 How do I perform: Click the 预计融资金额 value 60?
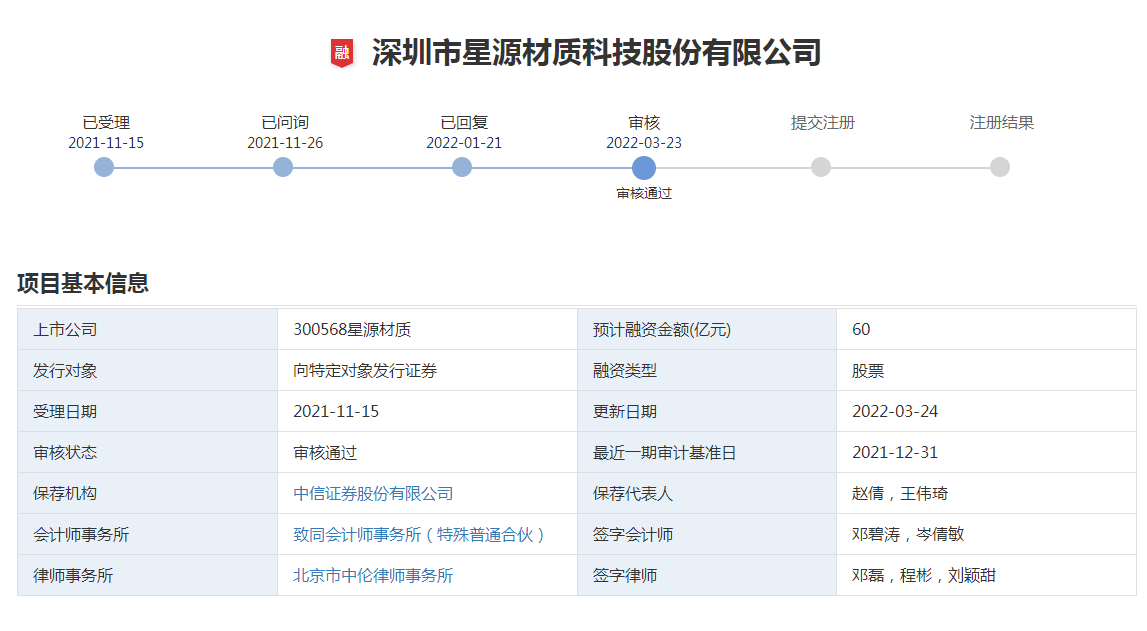[x=861, y=330]
